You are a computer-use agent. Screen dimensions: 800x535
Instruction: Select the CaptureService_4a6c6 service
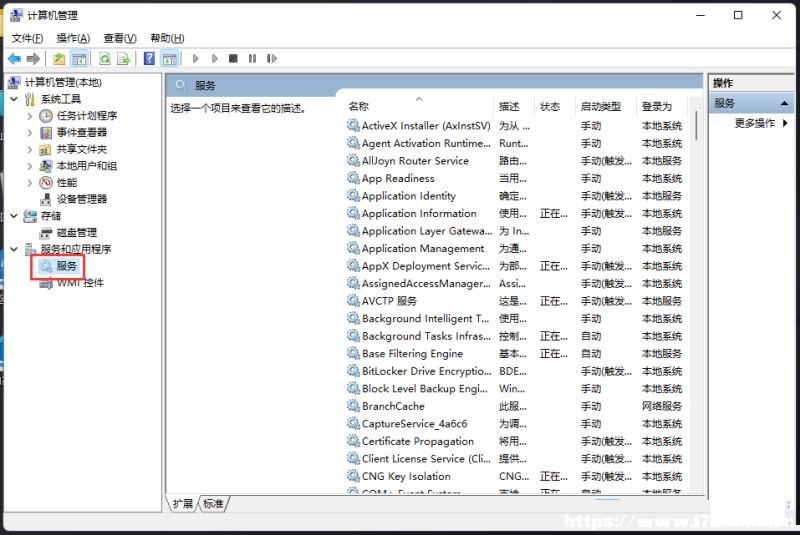coord(414,424)
